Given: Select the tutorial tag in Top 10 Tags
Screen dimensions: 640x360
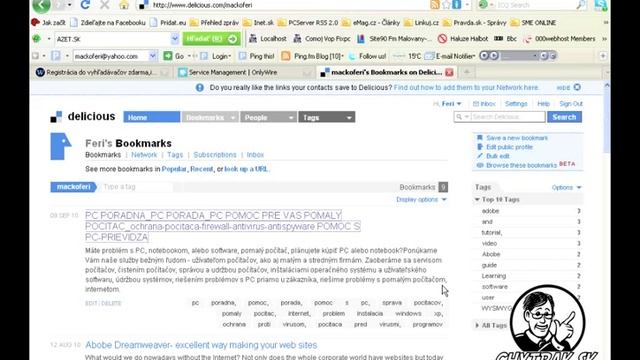Looking at the screenshot, I should coord(492,232).
